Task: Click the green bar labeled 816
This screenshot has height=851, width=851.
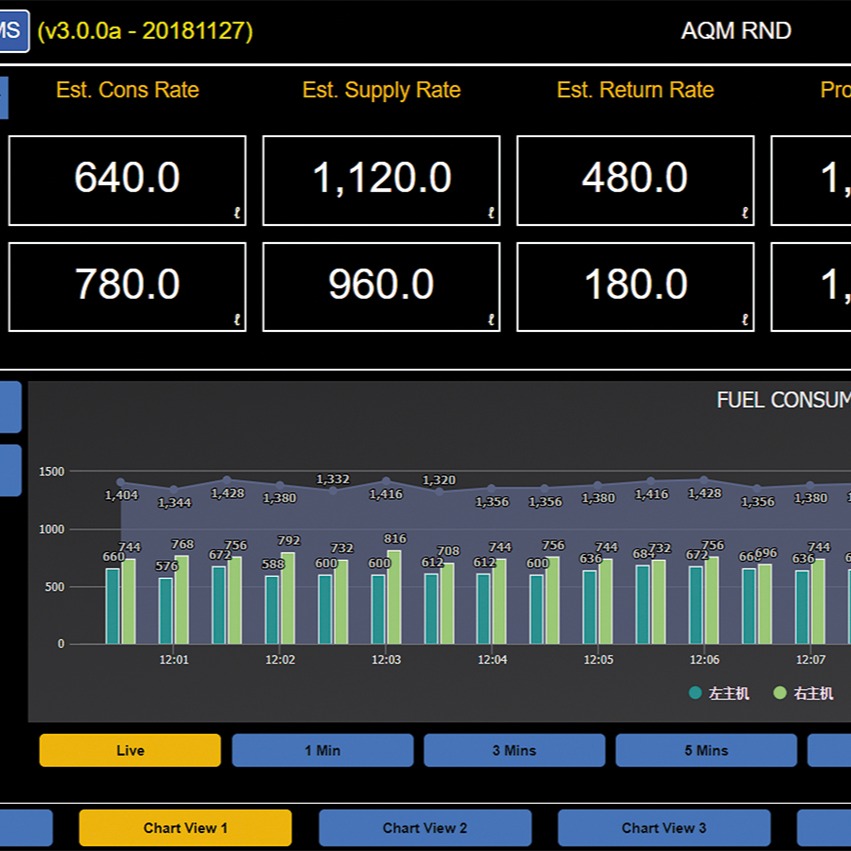Action: 394,597
